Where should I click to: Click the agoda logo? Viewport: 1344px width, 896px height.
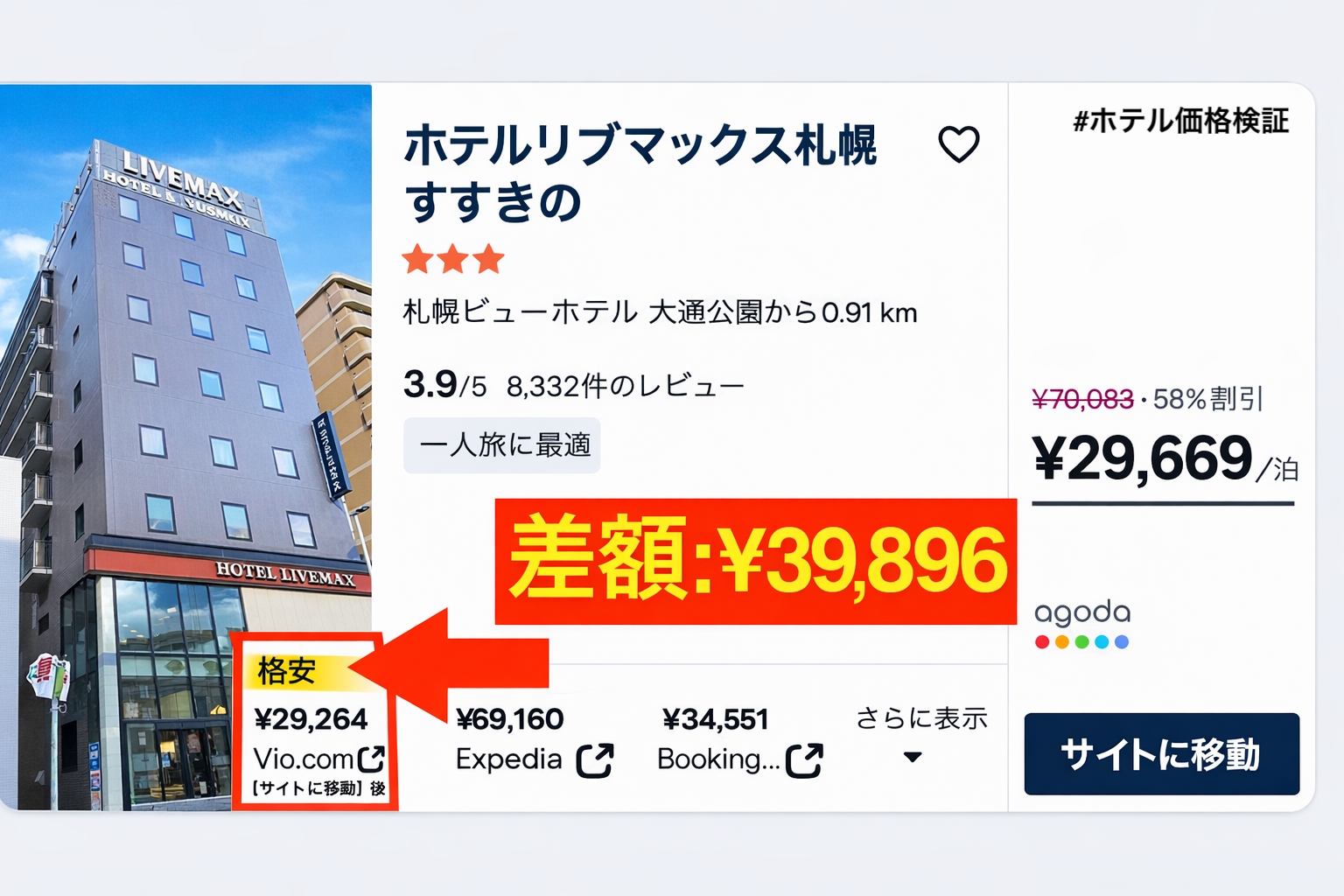1082,612
